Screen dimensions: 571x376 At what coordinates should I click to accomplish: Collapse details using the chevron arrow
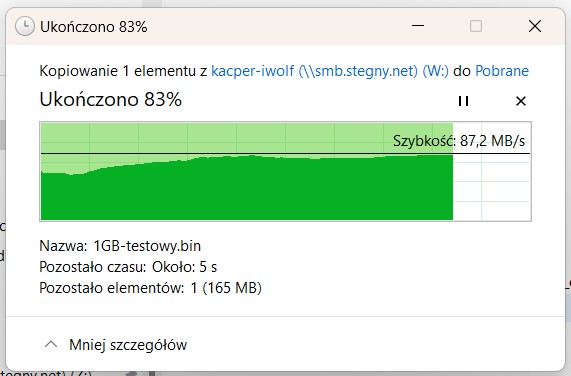[51, 344]
